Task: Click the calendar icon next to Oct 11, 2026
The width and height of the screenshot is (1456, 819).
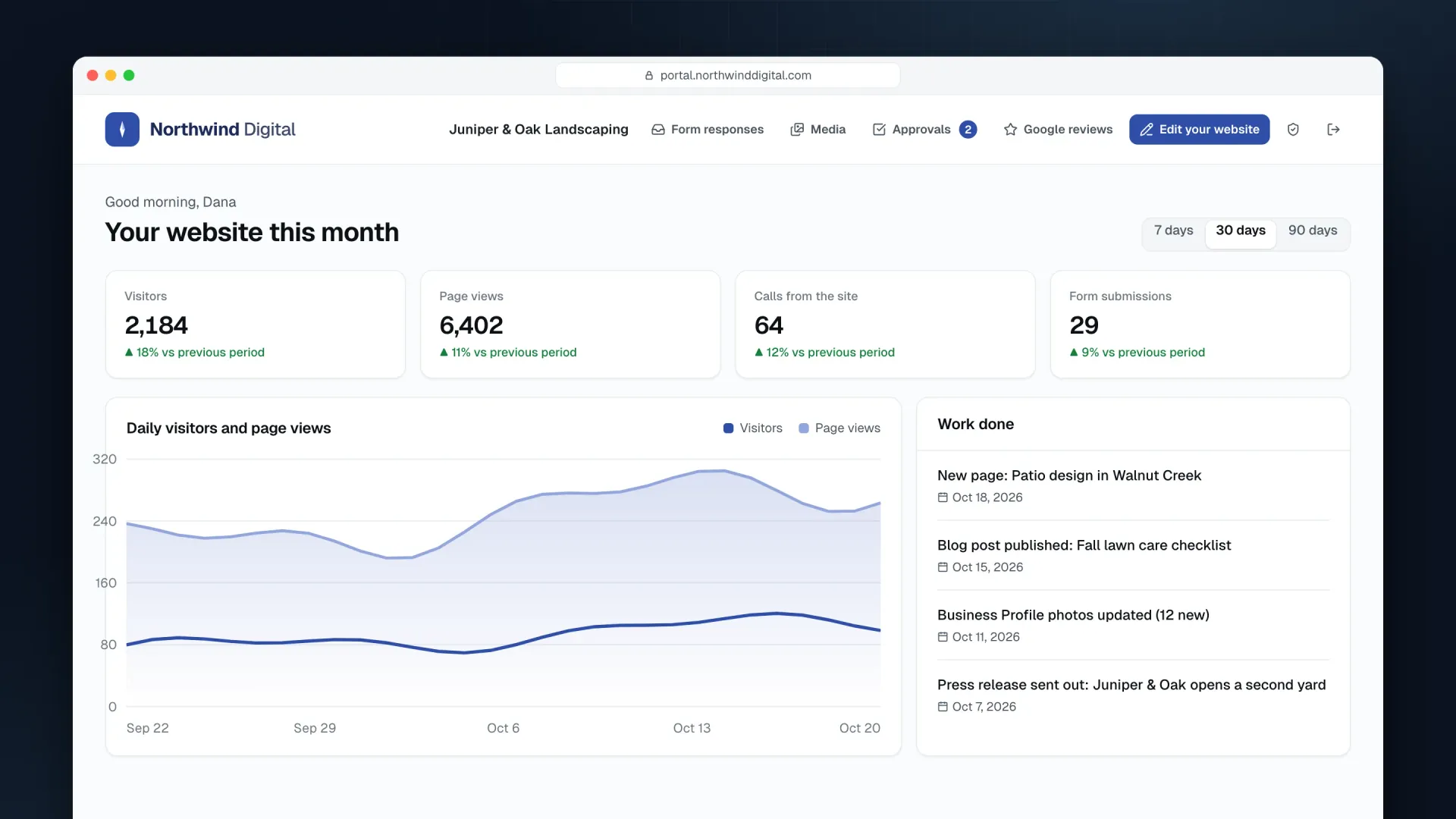Action: pos(943,637)
